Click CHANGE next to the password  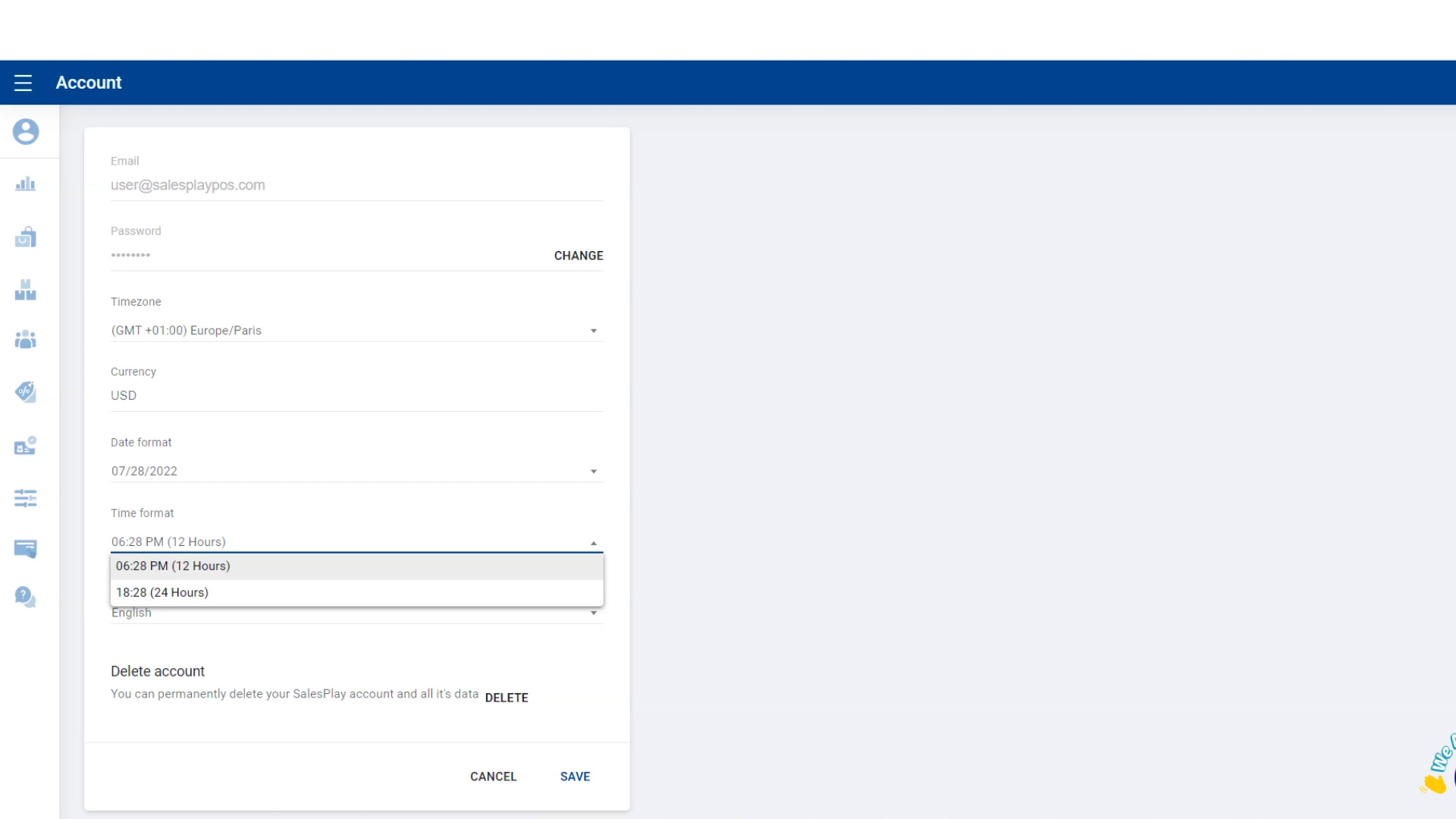coord(579,256)
